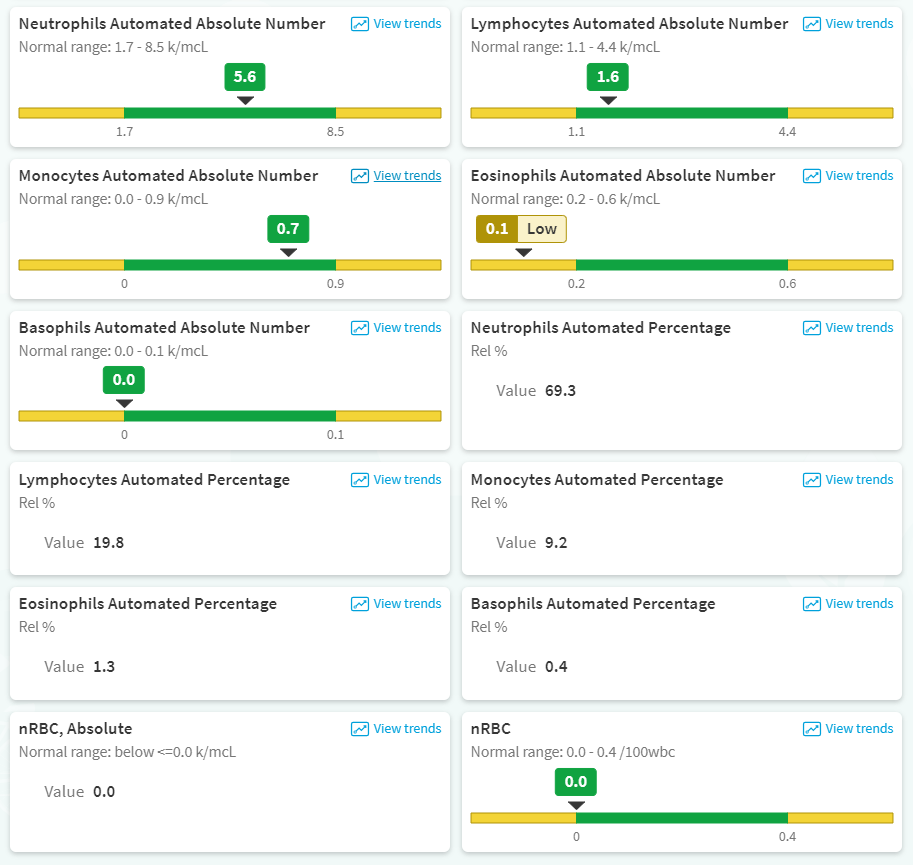Click the Neutrophils Automated Percentage value 69.3
Image resolution: width=913 pixels, height=865 pixels.
[560, 391]
